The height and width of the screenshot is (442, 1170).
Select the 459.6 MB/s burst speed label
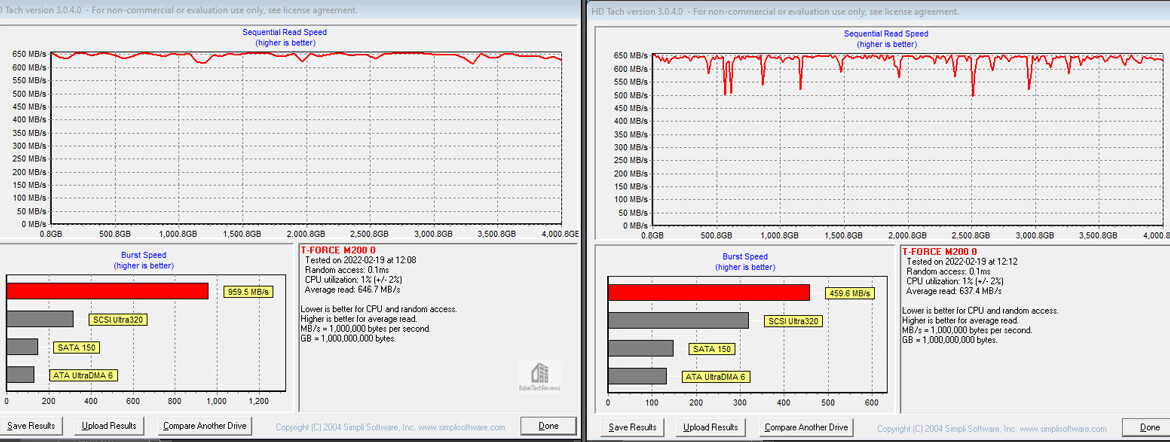coord(850,293)
